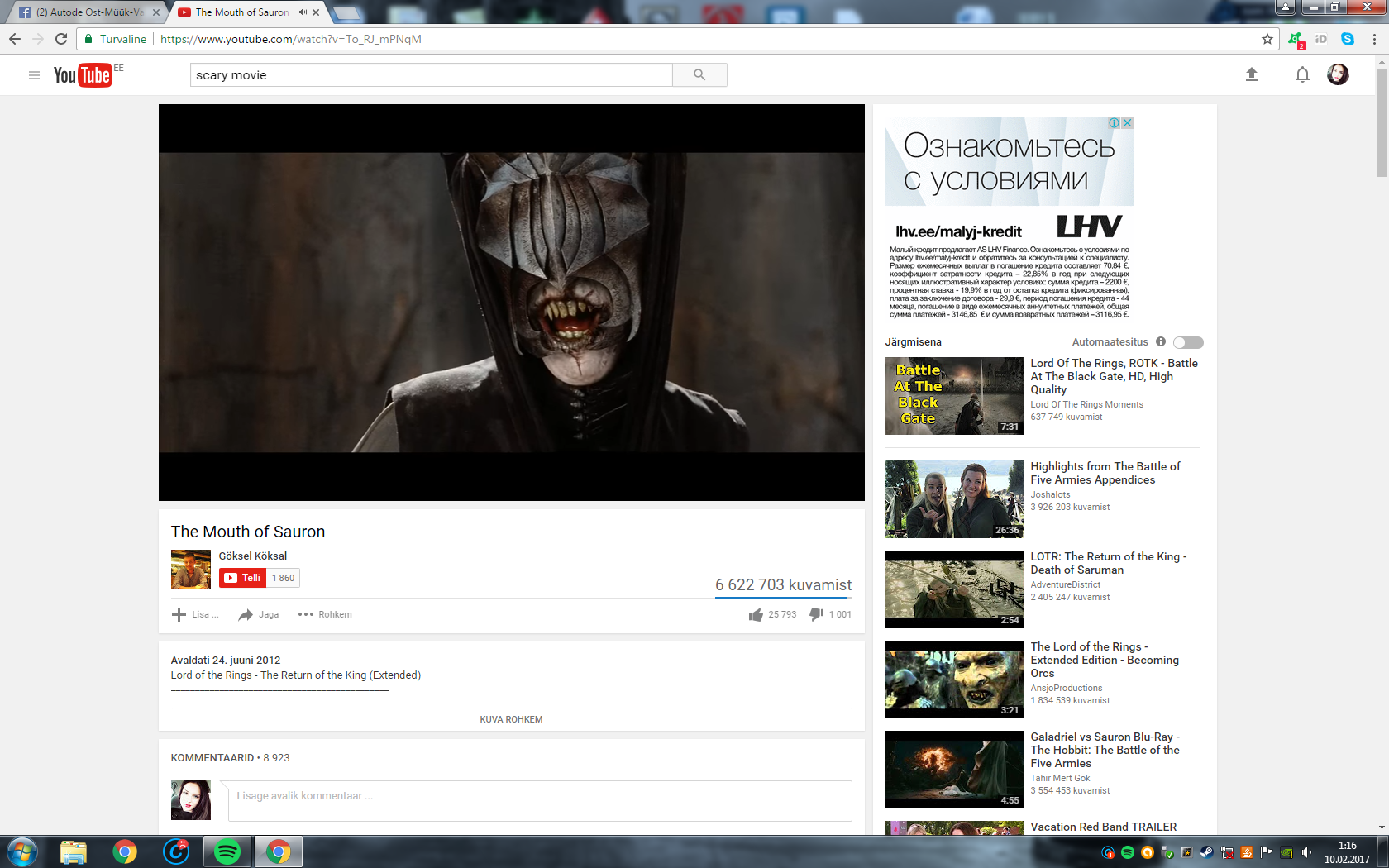Like the video with thumbs up

(756, 614)
